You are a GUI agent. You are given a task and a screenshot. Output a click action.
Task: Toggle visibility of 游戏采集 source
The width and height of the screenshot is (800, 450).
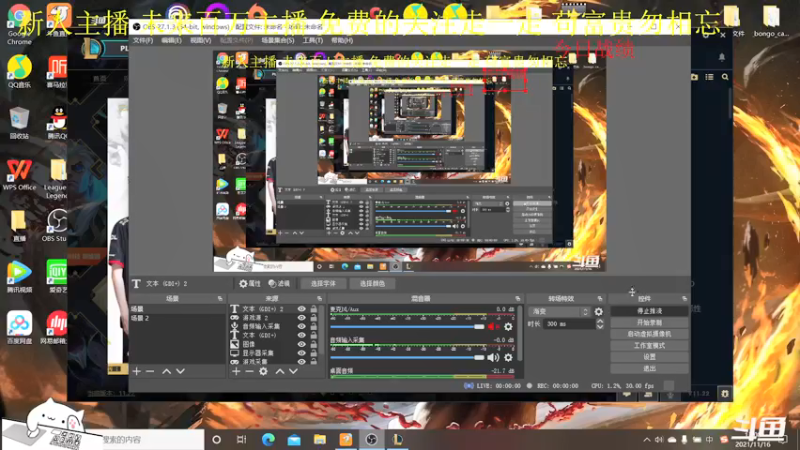[x=302, y=362]
